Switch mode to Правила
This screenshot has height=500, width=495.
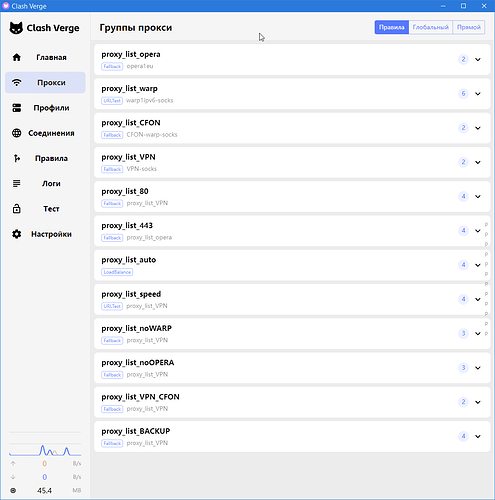[392, 27]
